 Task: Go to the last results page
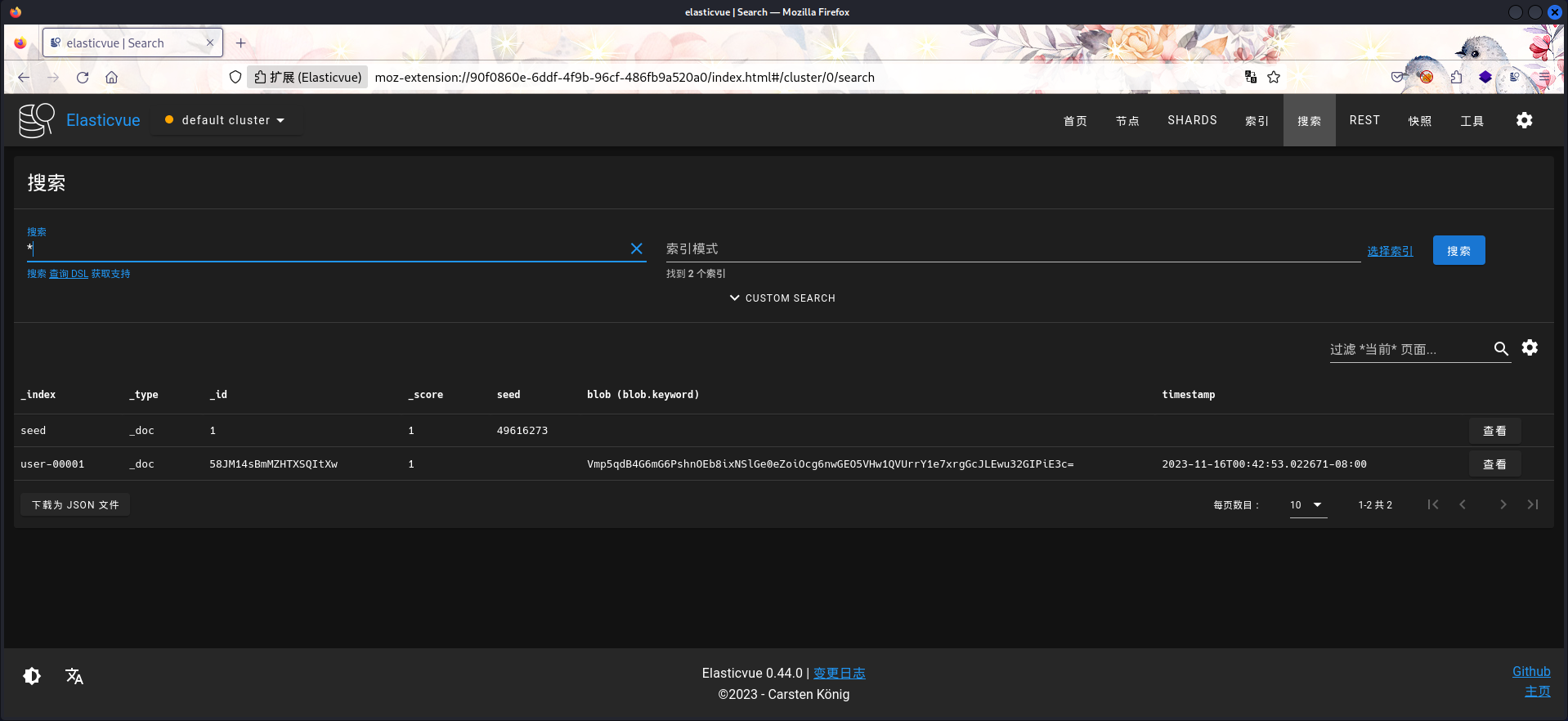1533,504
